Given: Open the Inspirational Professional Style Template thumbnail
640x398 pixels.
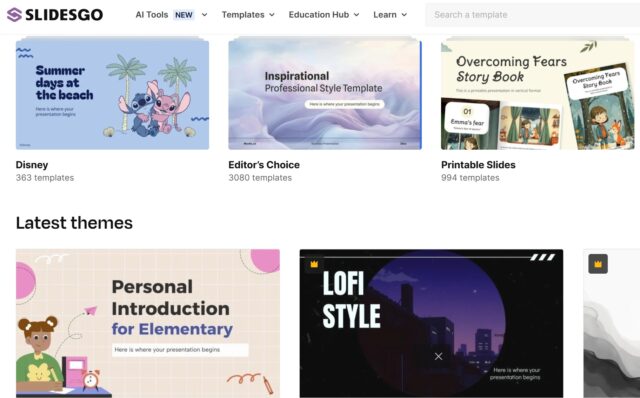Looking at the screenshot, I should [x=325, y=94].
